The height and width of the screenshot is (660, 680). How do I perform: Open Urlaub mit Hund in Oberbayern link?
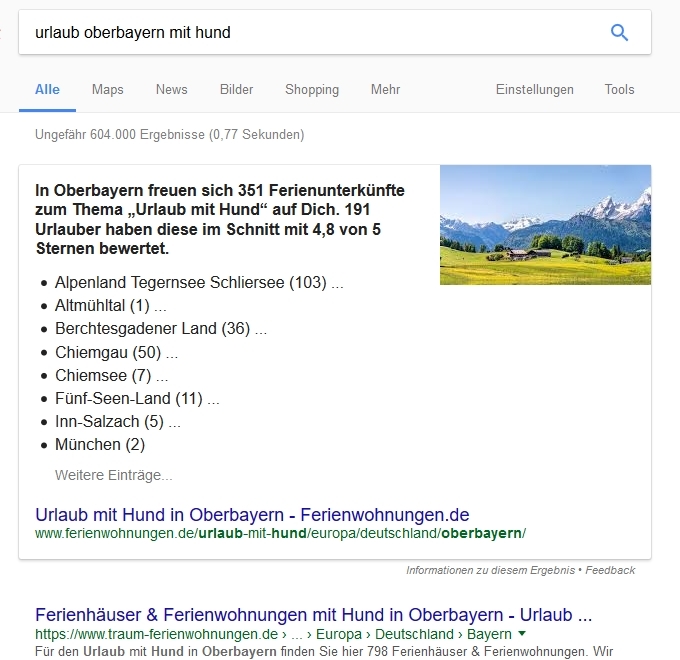pos(252,515)
